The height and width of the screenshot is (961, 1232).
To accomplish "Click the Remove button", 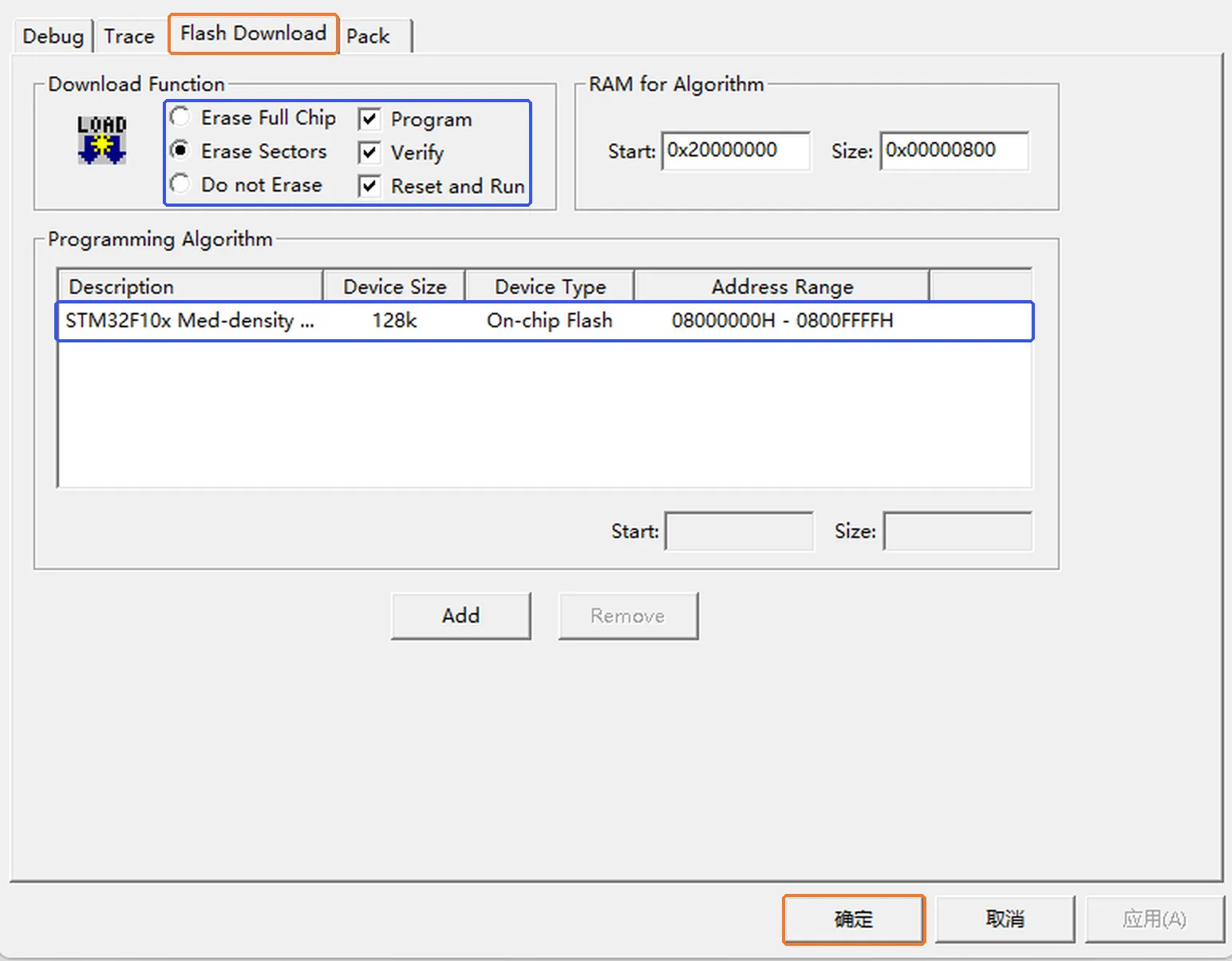I will point(628,615).
